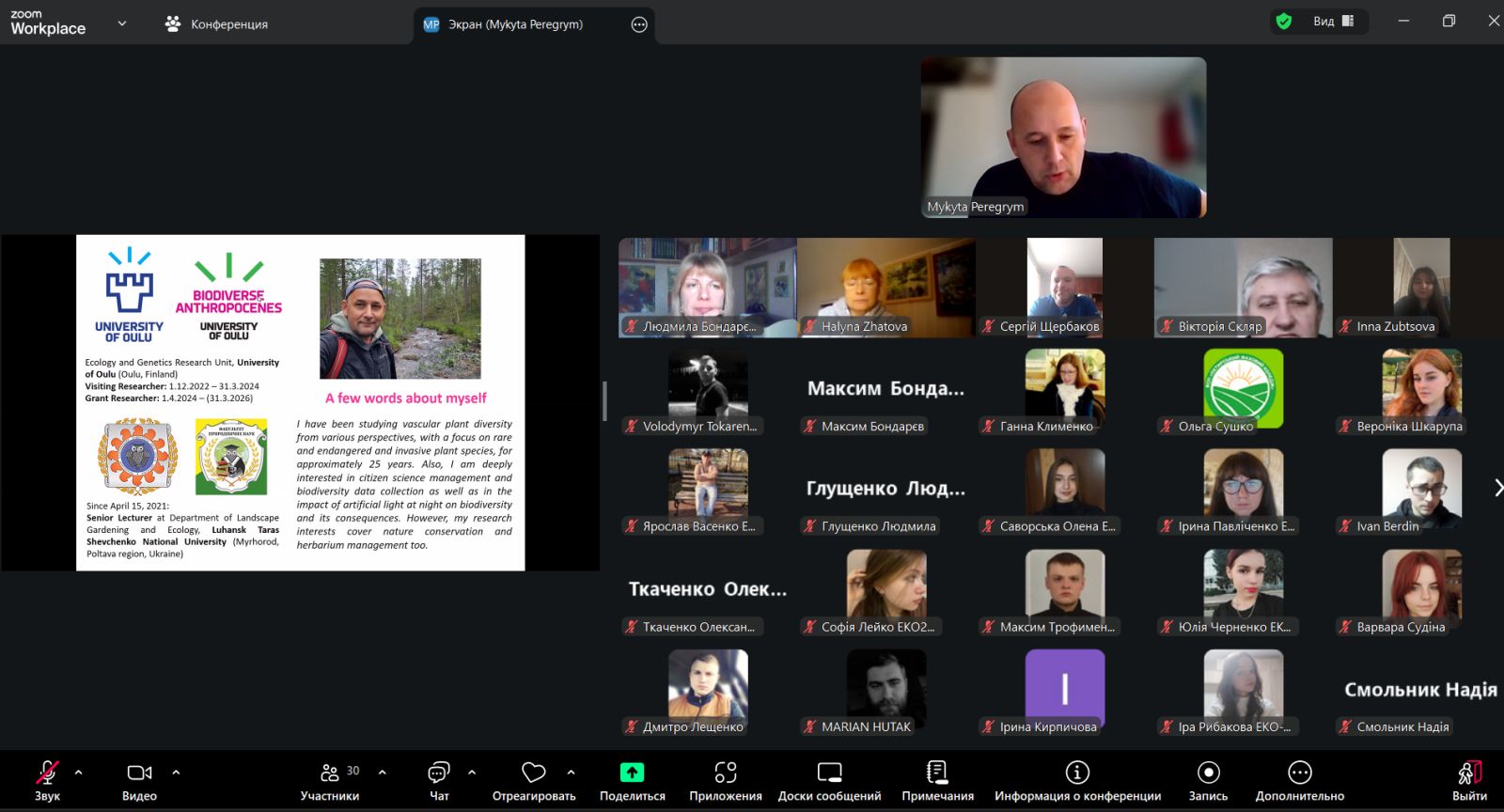Open conference information
Viewport: 1504px width, 812px height.
(x=1077, y=780)
